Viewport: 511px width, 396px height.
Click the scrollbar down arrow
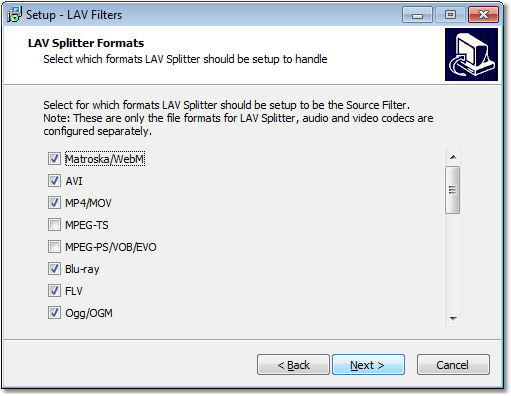point(453,319)
